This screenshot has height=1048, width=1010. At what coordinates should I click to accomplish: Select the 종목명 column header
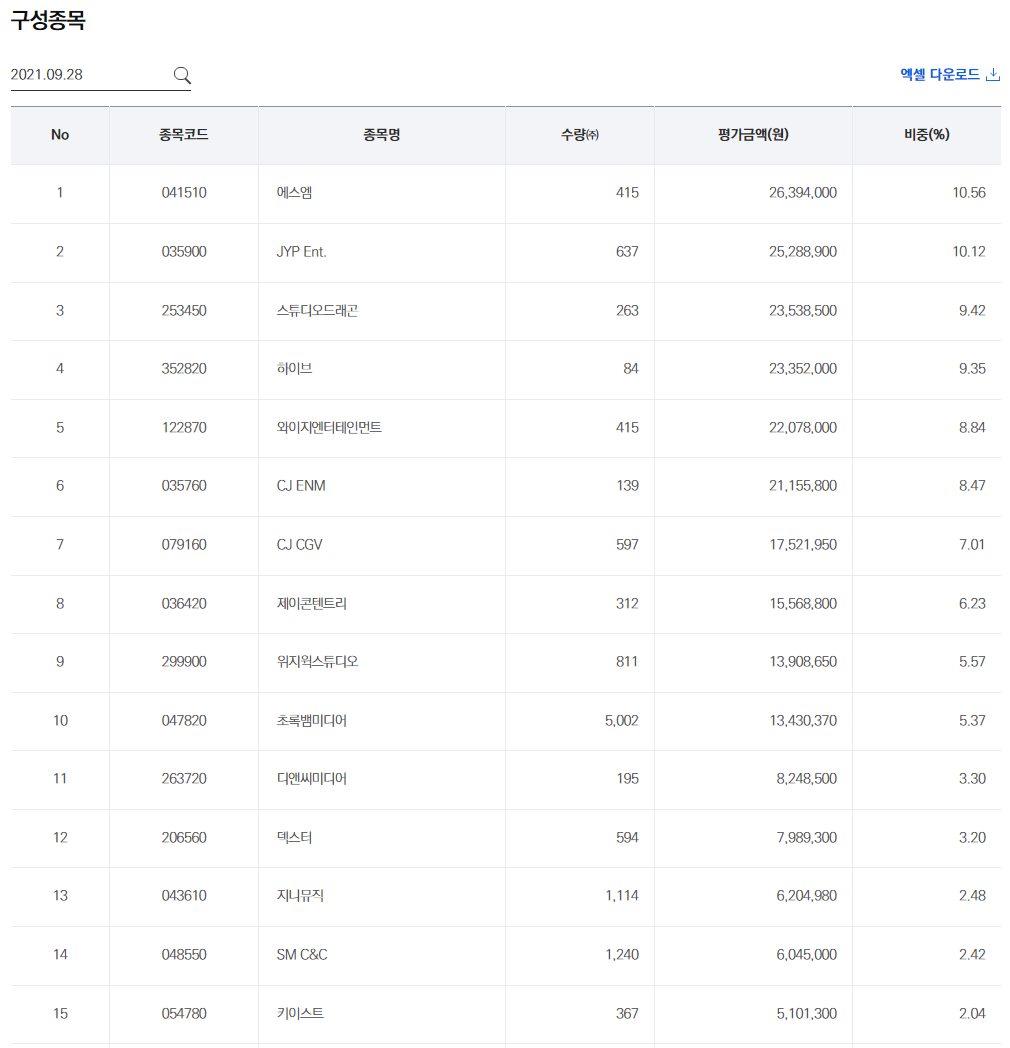coord(382,135)
